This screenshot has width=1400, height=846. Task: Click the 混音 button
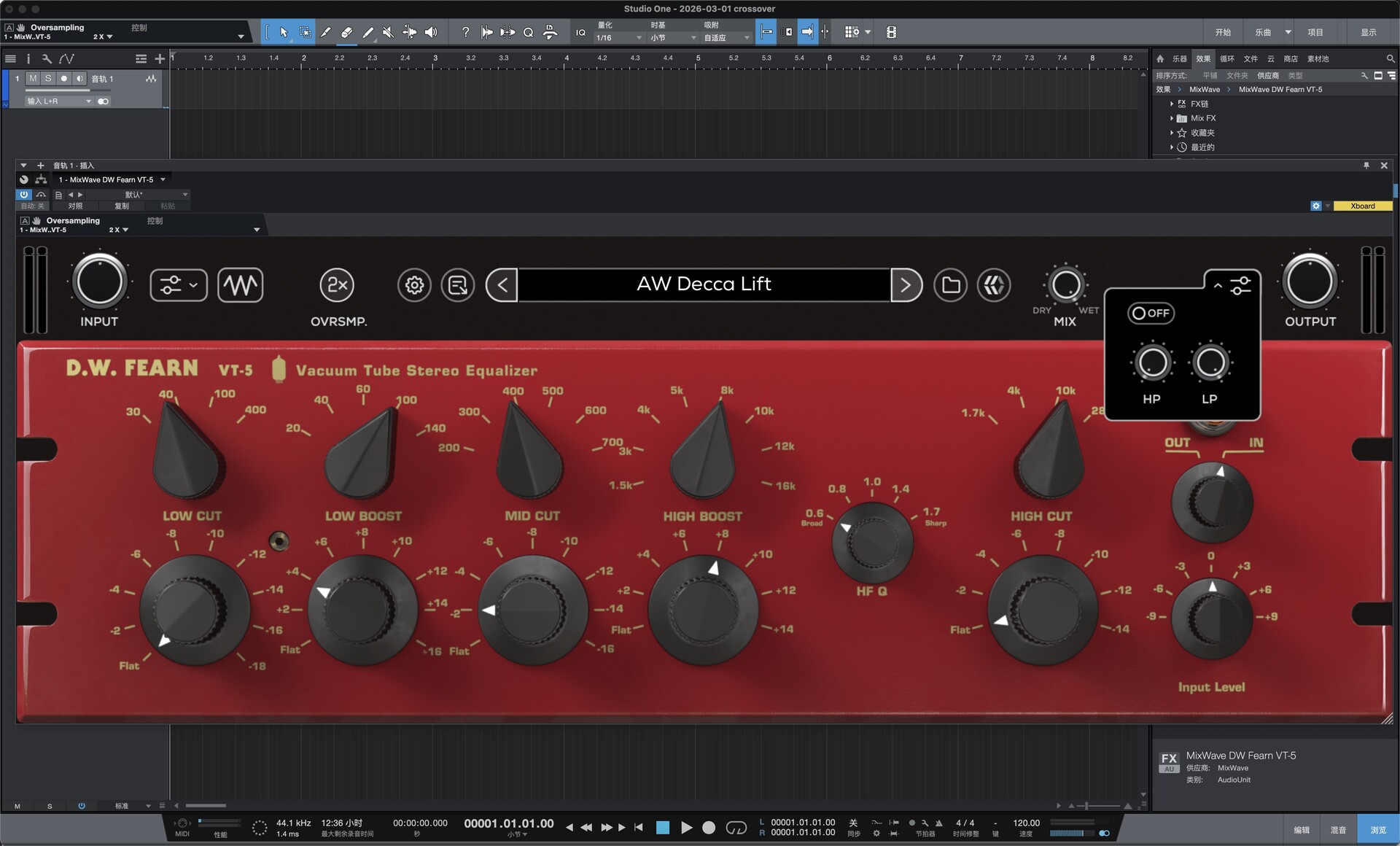[1338, 830]
